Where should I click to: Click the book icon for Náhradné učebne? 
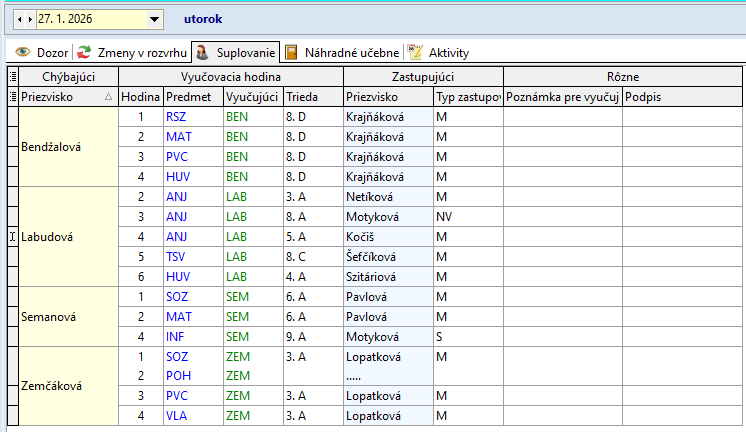[291, 52]
